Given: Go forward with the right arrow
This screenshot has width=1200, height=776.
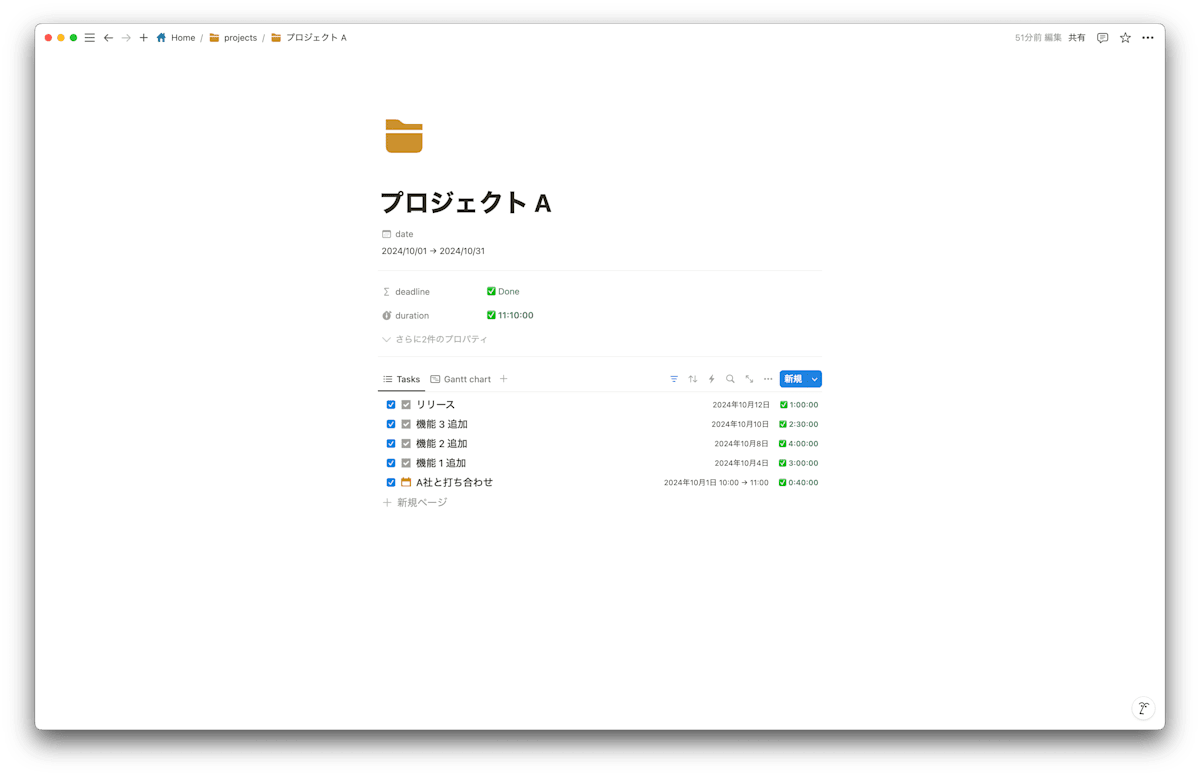Looking at the screenshot, I should (126, 38).
